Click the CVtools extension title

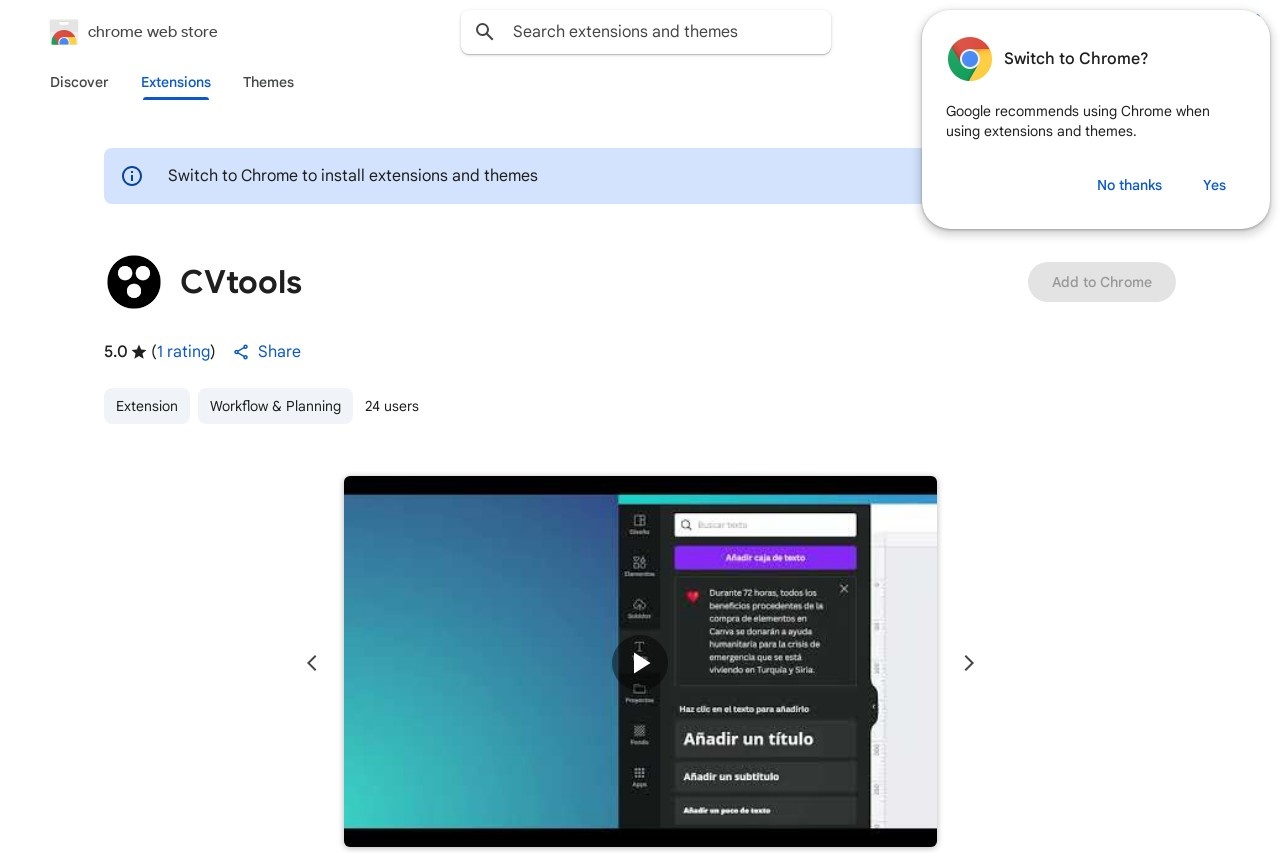pyautogui.click(x=241, y=282)
